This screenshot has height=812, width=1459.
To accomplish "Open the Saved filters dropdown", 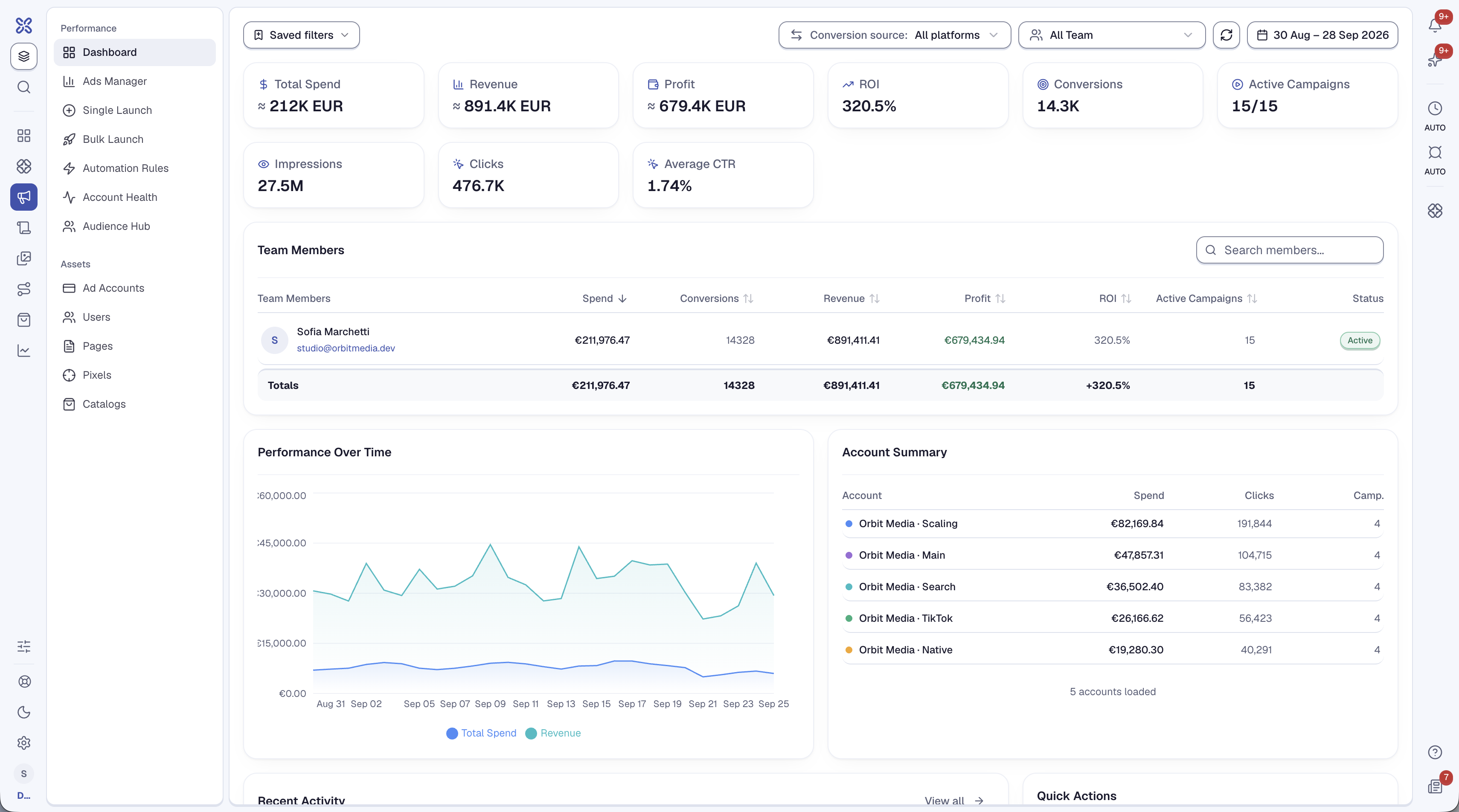I will 301,35.
